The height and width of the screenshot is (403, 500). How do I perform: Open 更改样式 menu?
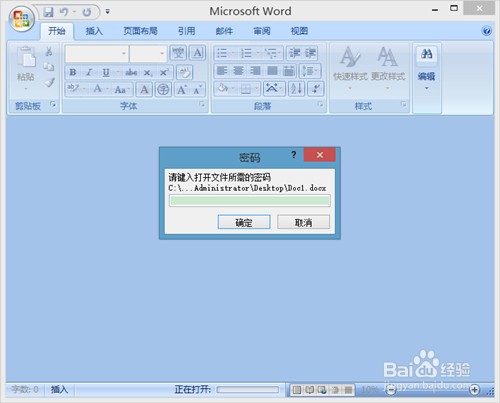click(x=388, y=68)
